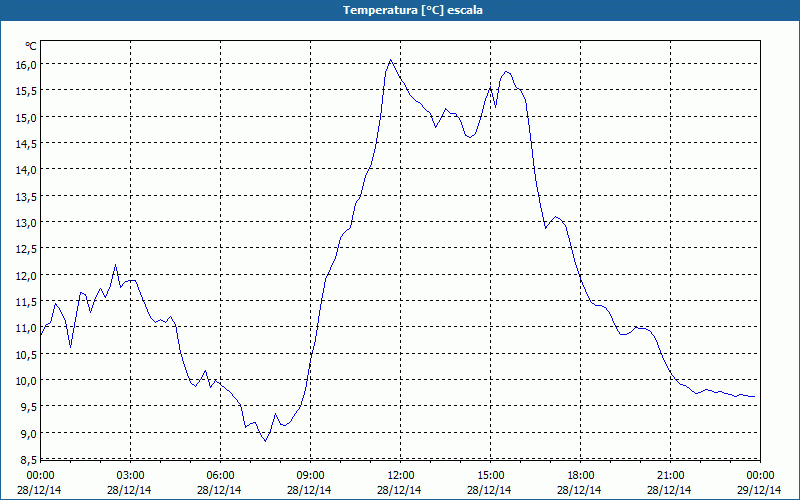Click the °C unit label
The image size is (800, 500).
pyautogui.click(x=31, y=46)
